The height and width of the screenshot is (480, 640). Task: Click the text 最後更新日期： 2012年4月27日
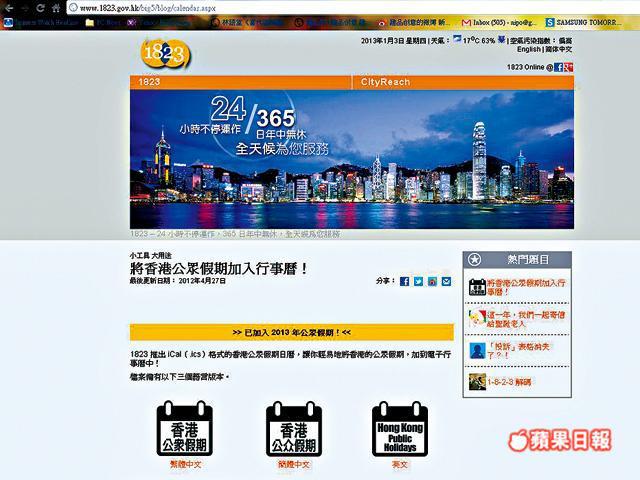[178, 281]
